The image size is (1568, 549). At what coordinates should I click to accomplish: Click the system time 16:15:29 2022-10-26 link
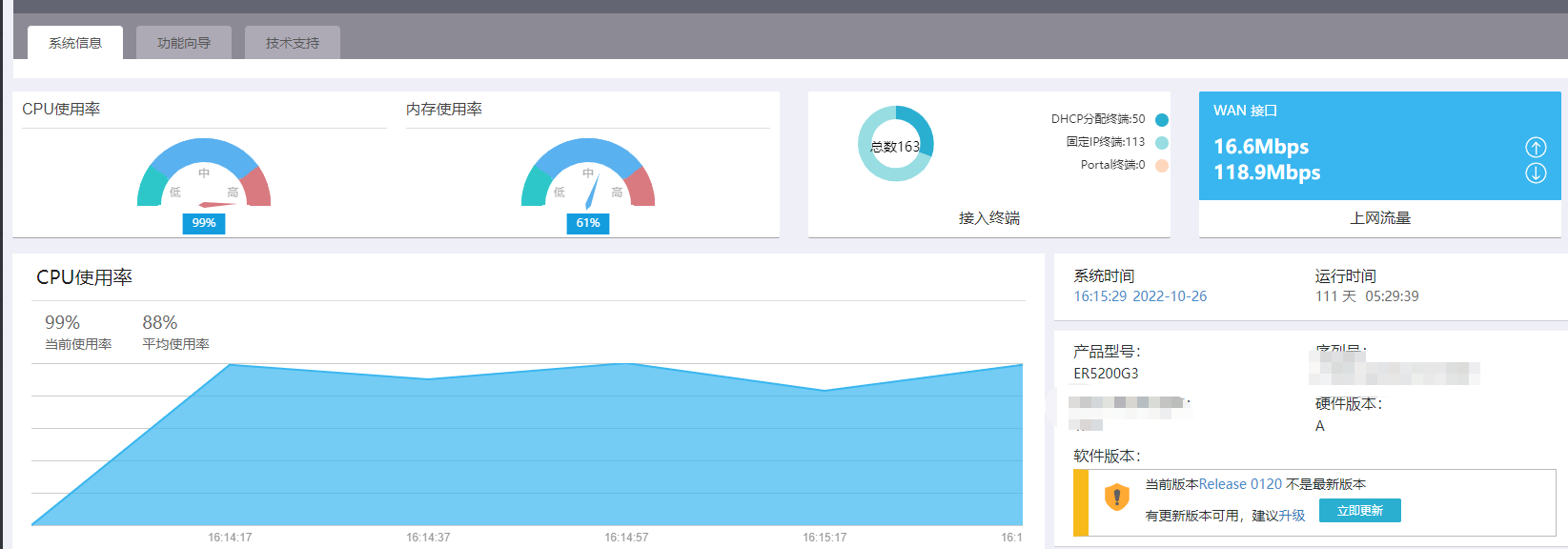pos(1140,296)
